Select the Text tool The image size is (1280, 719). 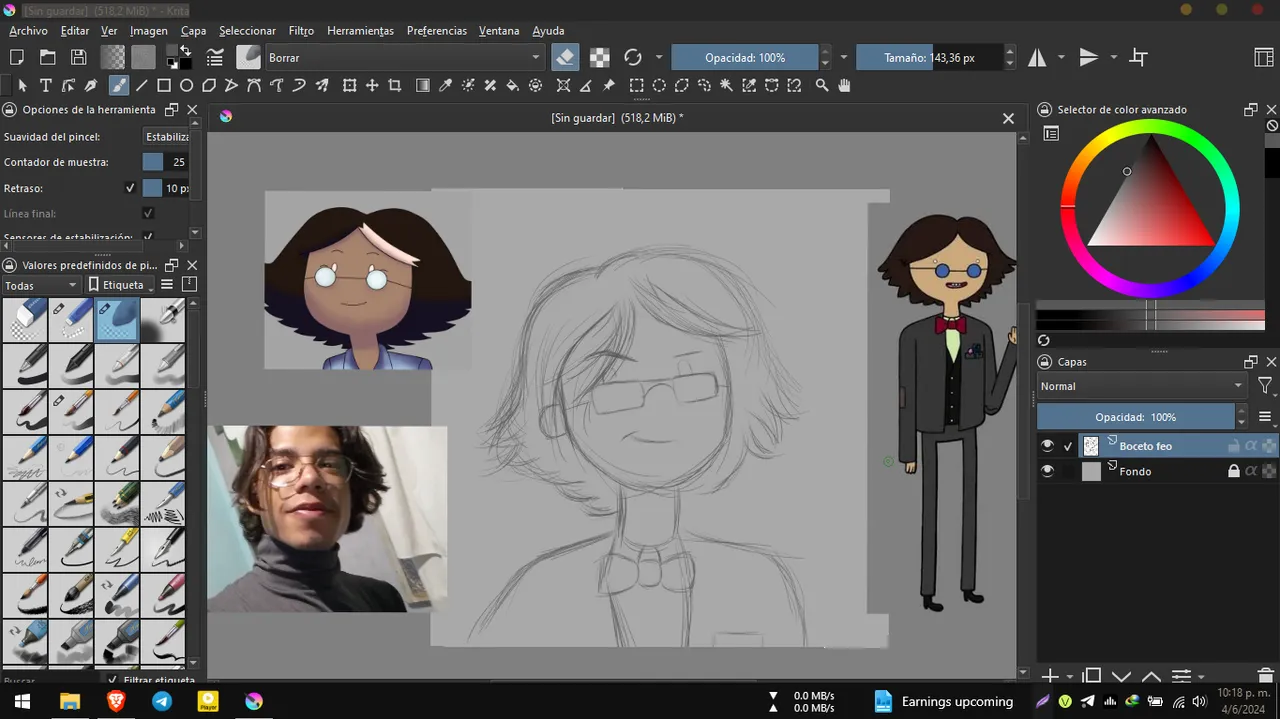(x=47, y=86)
